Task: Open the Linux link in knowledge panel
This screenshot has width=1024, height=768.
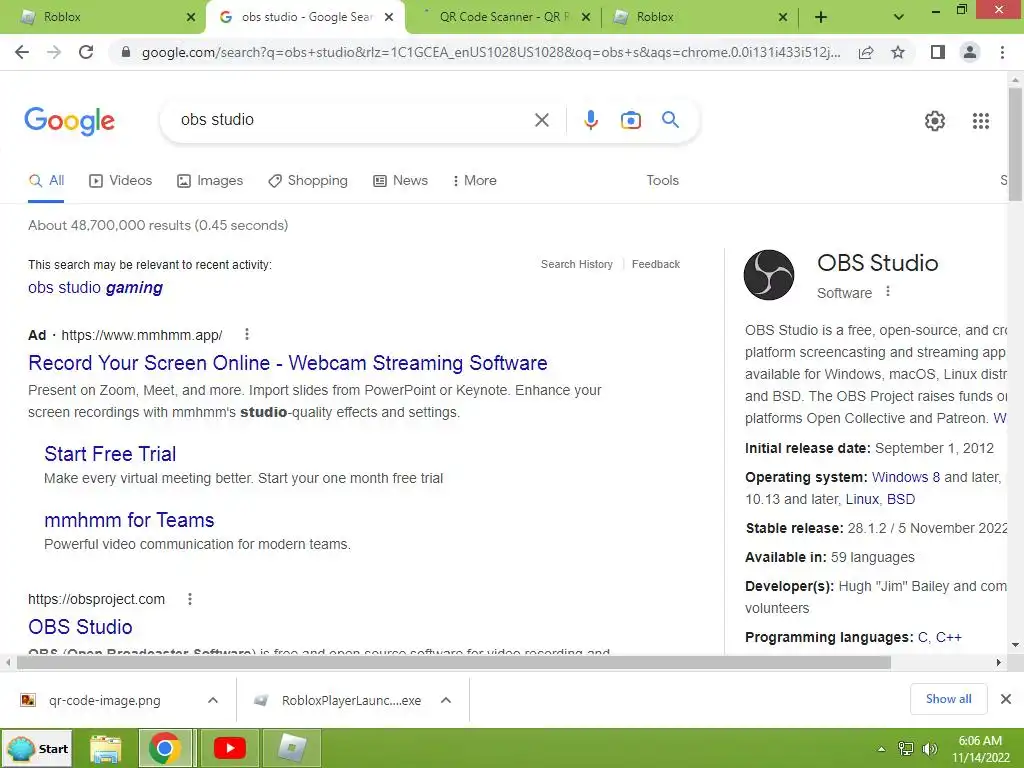Action: tap(862, 499)
